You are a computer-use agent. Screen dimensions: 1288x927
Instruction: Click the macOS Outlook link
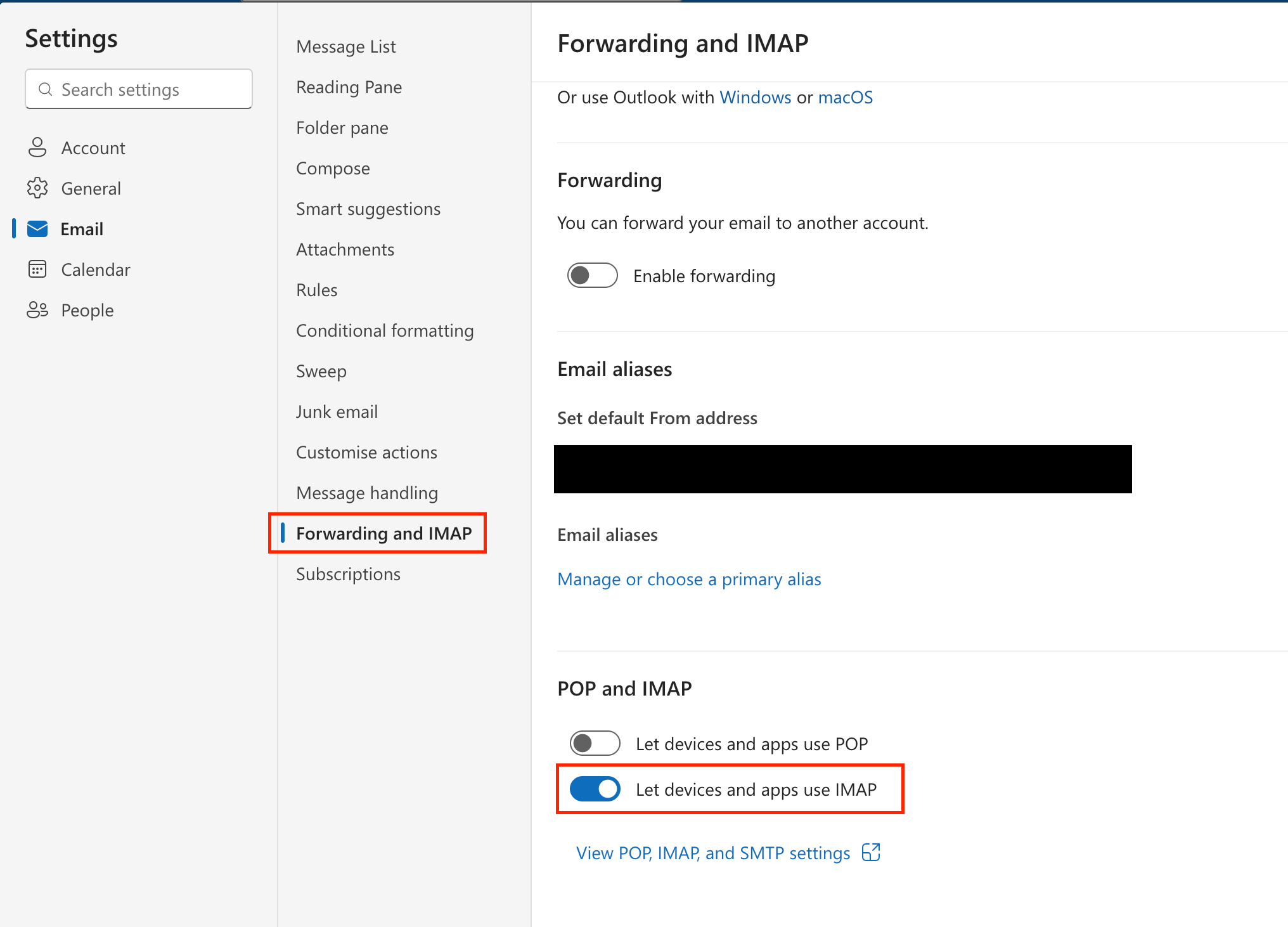point(846,97)
